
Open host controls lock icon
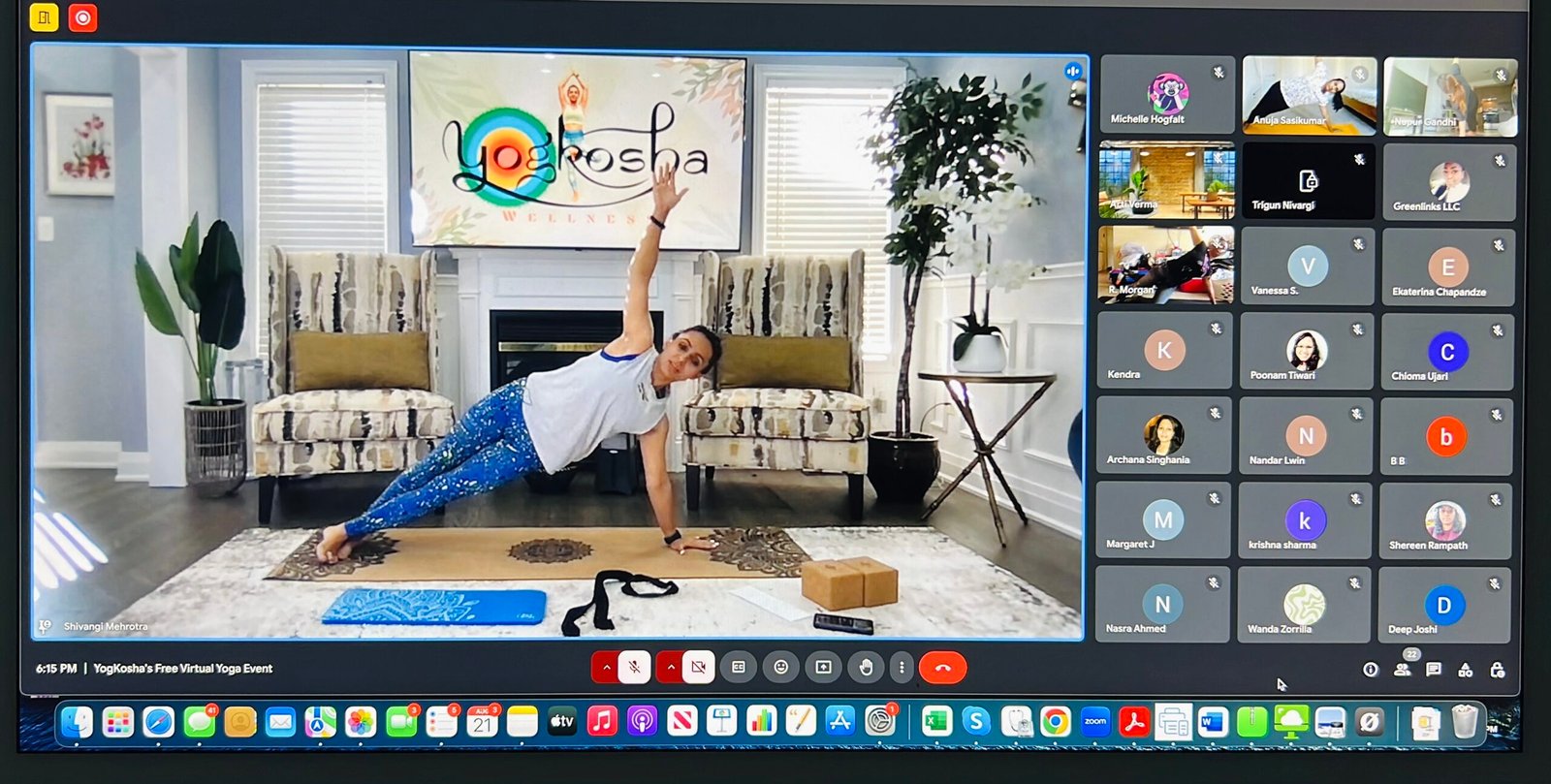pos(1498,670)
